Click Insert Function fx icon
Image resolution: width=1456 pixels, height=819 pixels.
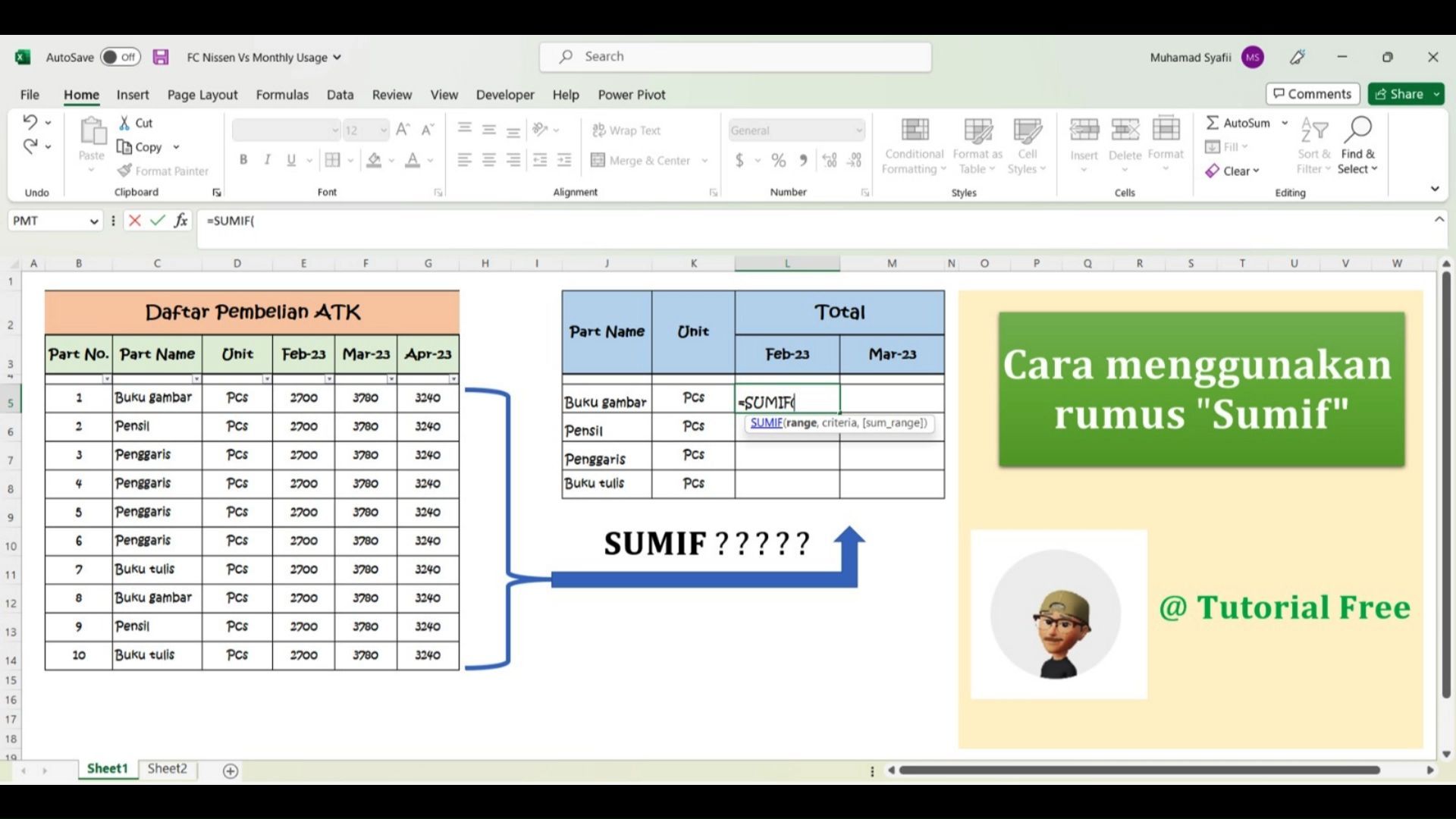point(180,221)
